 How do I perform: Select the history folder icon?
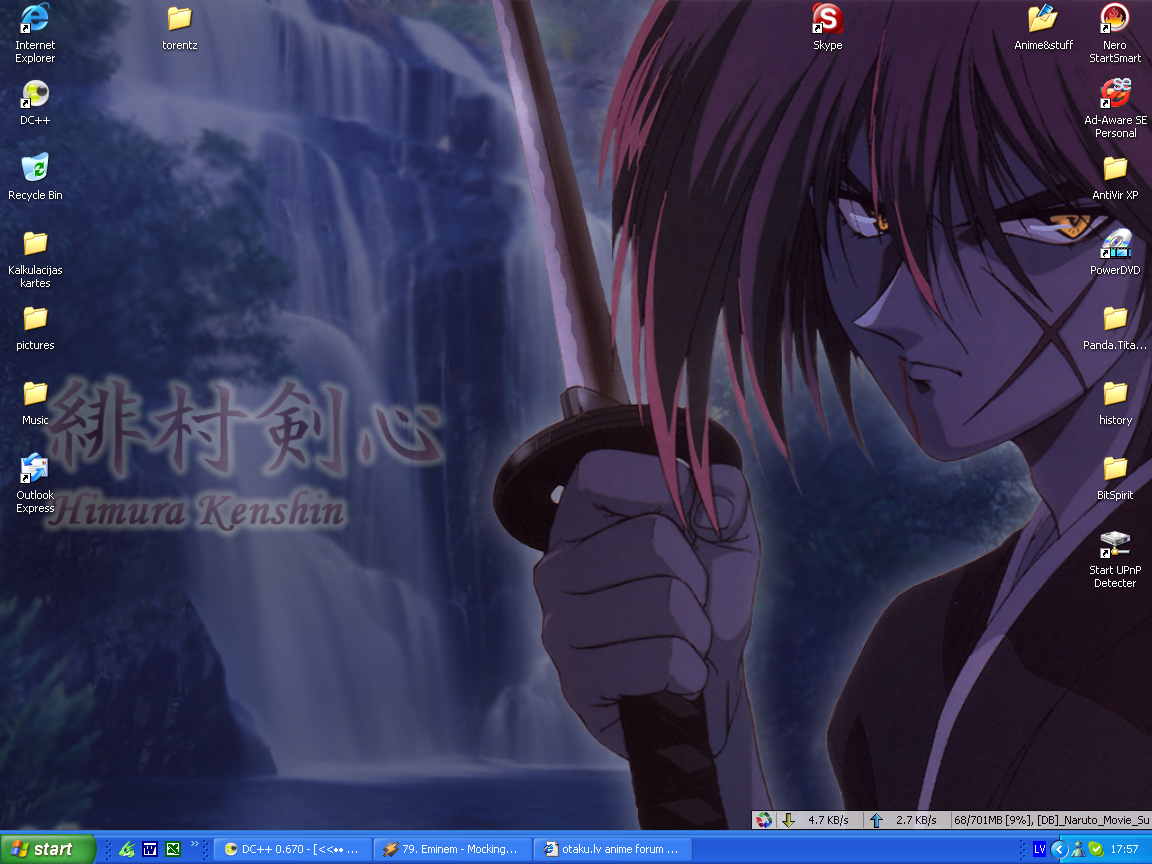(1115, 403)
